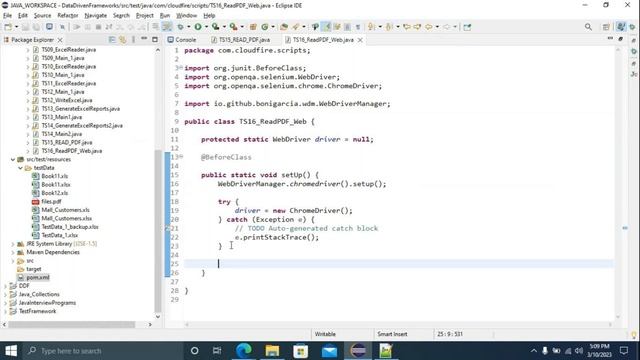
Task: Switch to the Console tab
Action: coord(182,40)
